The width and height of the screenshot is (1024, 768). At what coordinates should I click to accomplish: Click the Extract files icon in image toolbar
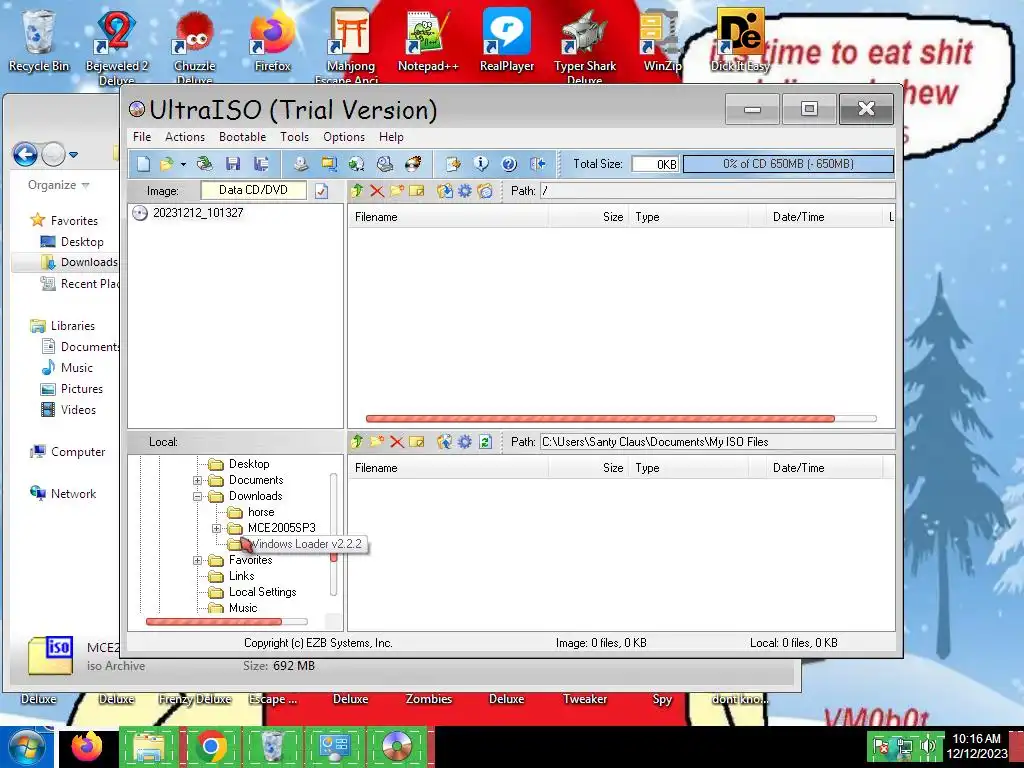445,191
